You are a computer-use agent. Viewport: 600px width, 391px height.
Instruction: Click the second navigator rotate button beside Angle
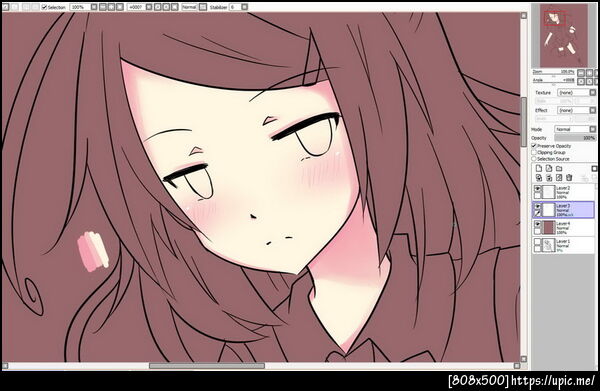click(x=589, y=81)
